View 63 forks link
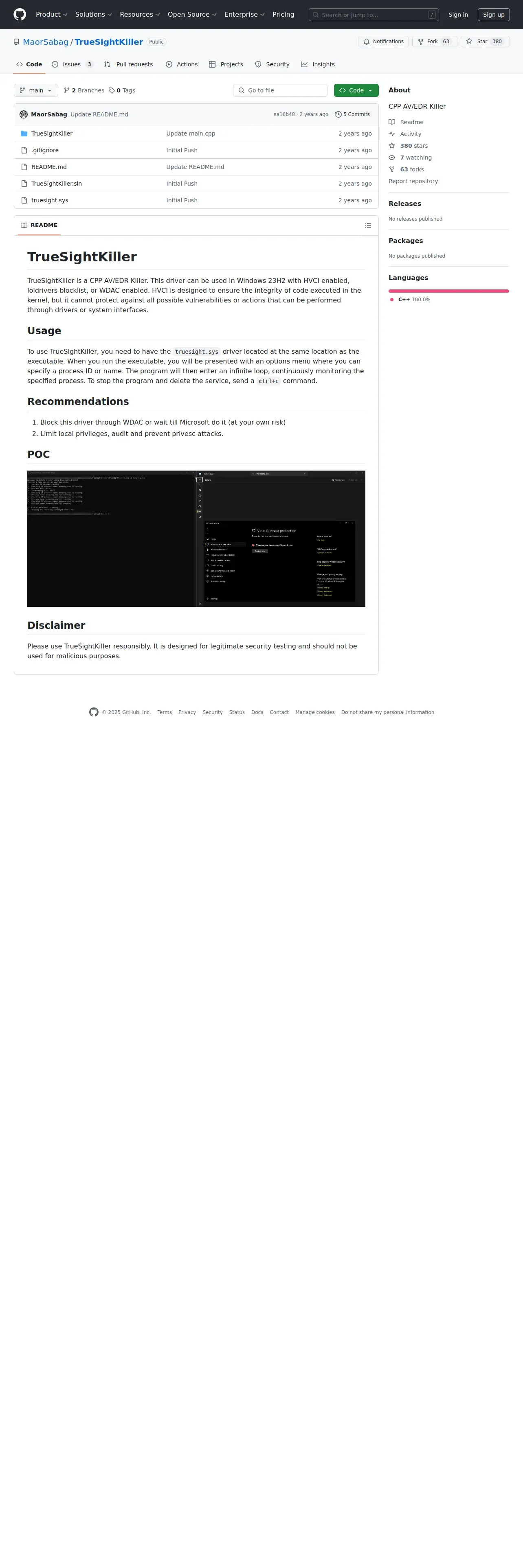 (x=406, y=169)
